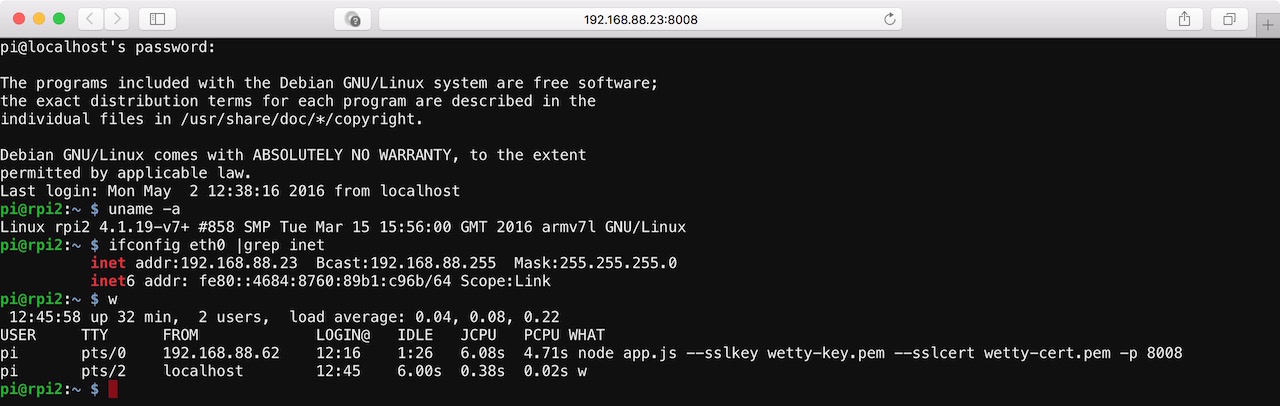Screen dimensions: 1280x406
Task: Click the yellow minimize window button
Action: 40,19
